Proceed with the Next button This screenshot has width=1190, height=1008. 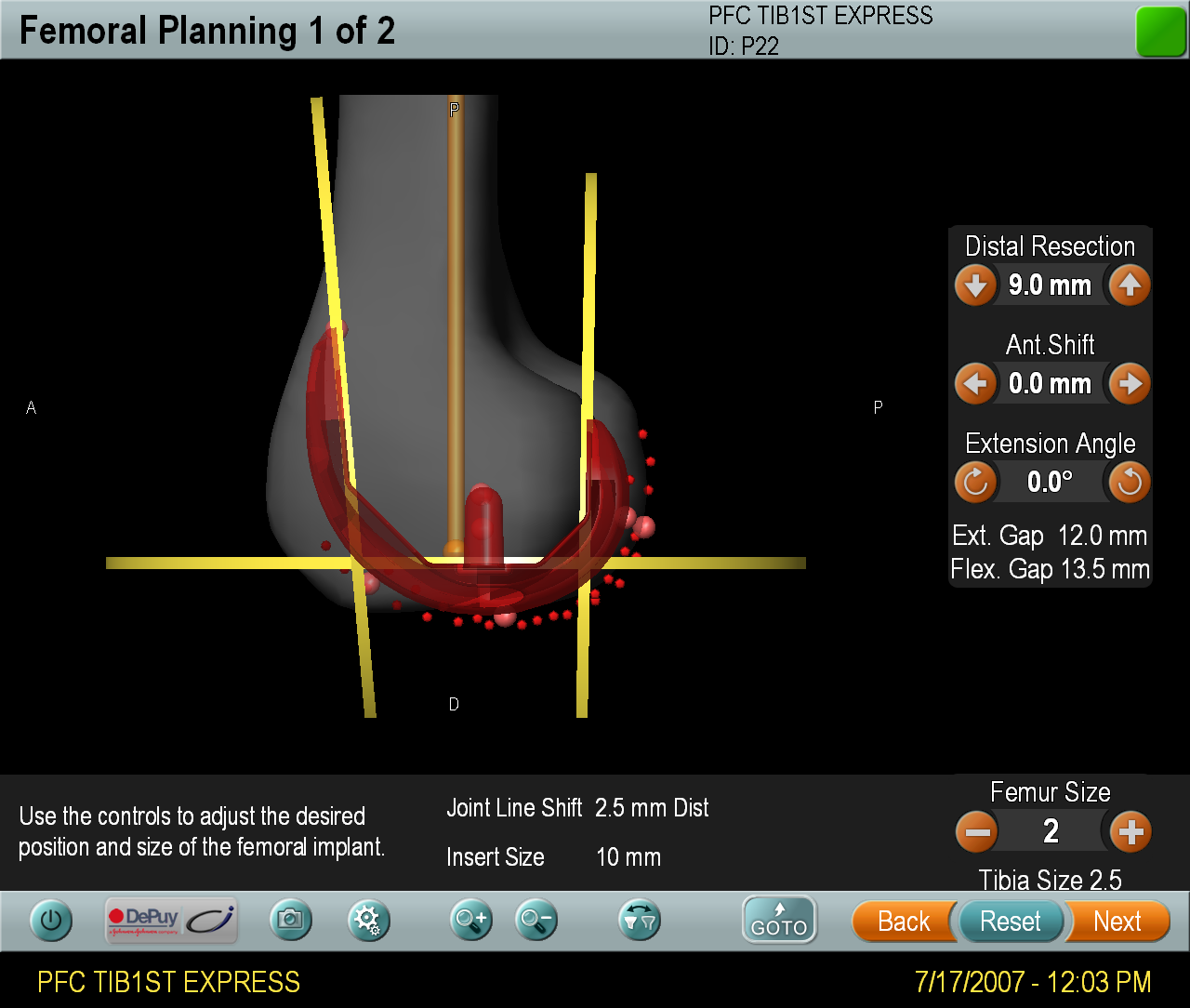1117,922
